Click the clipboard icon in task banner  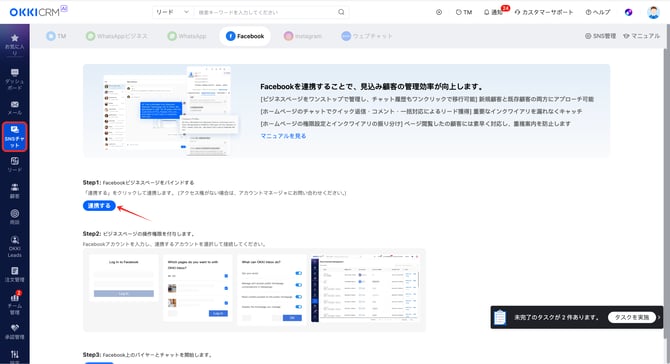point(500,317)
